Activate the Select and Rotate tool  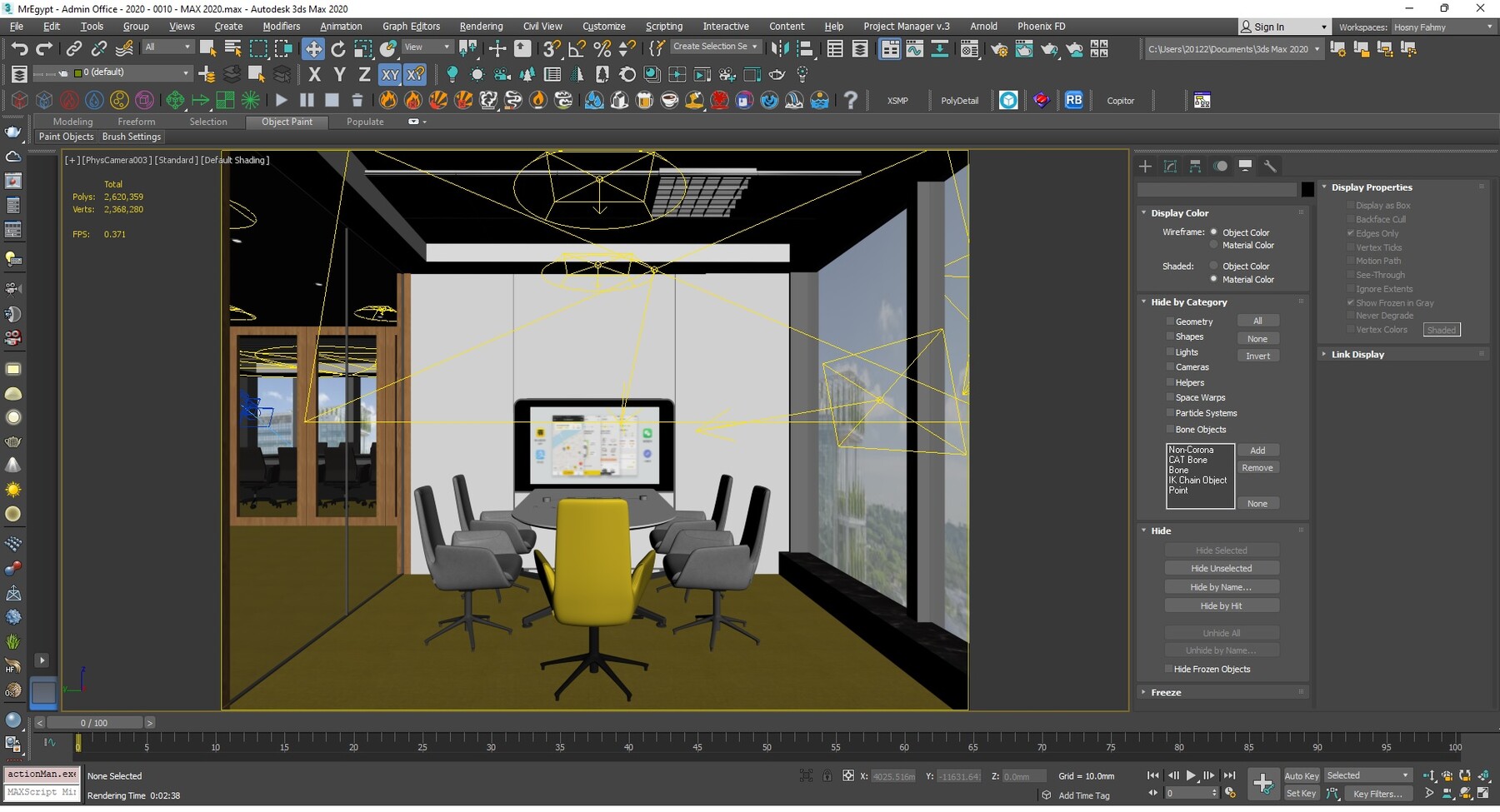click(338, 48)
